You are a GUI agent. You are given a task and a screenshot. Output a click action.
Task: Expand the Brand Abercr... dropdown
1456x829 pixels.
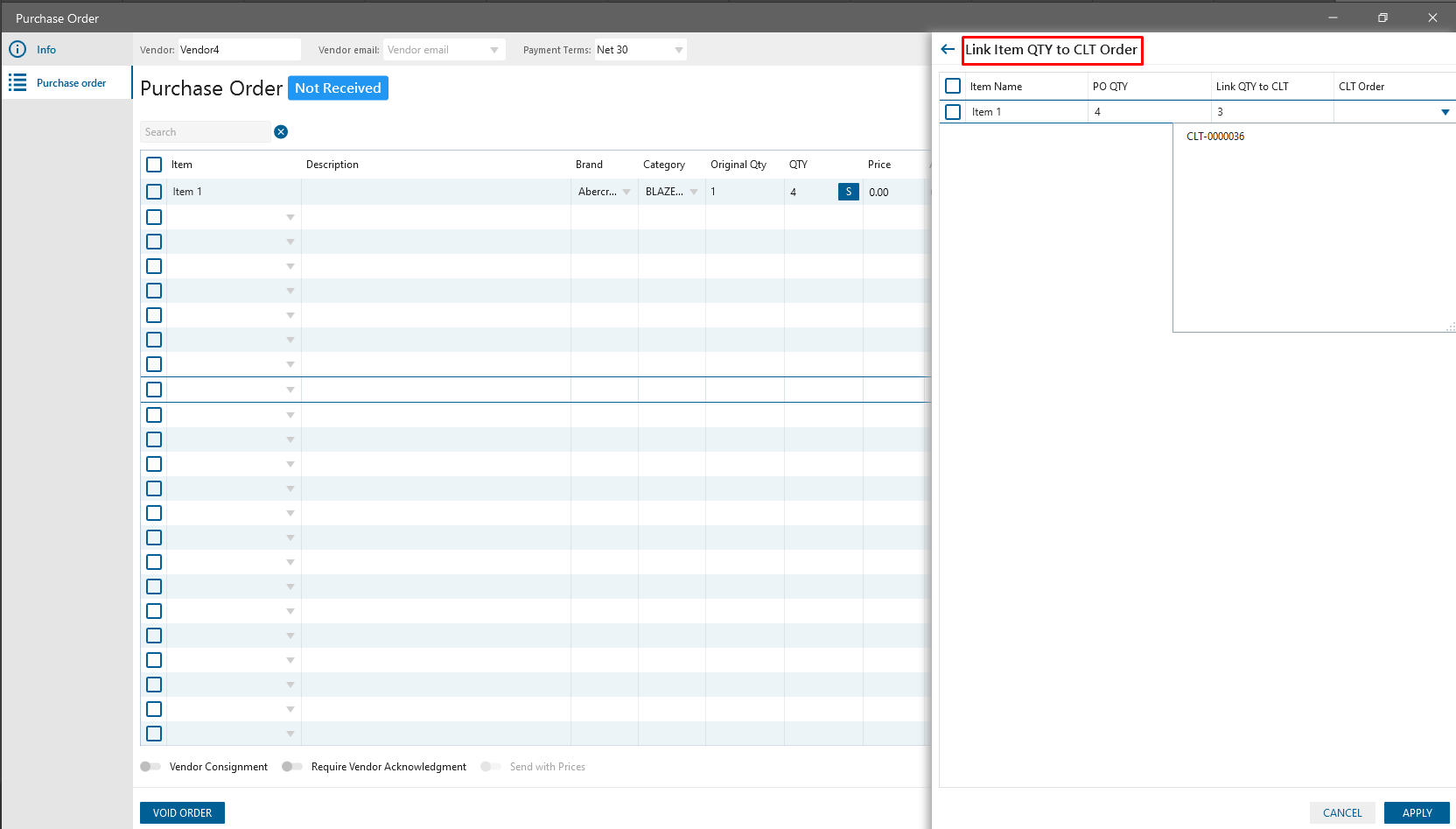(626, 192)
